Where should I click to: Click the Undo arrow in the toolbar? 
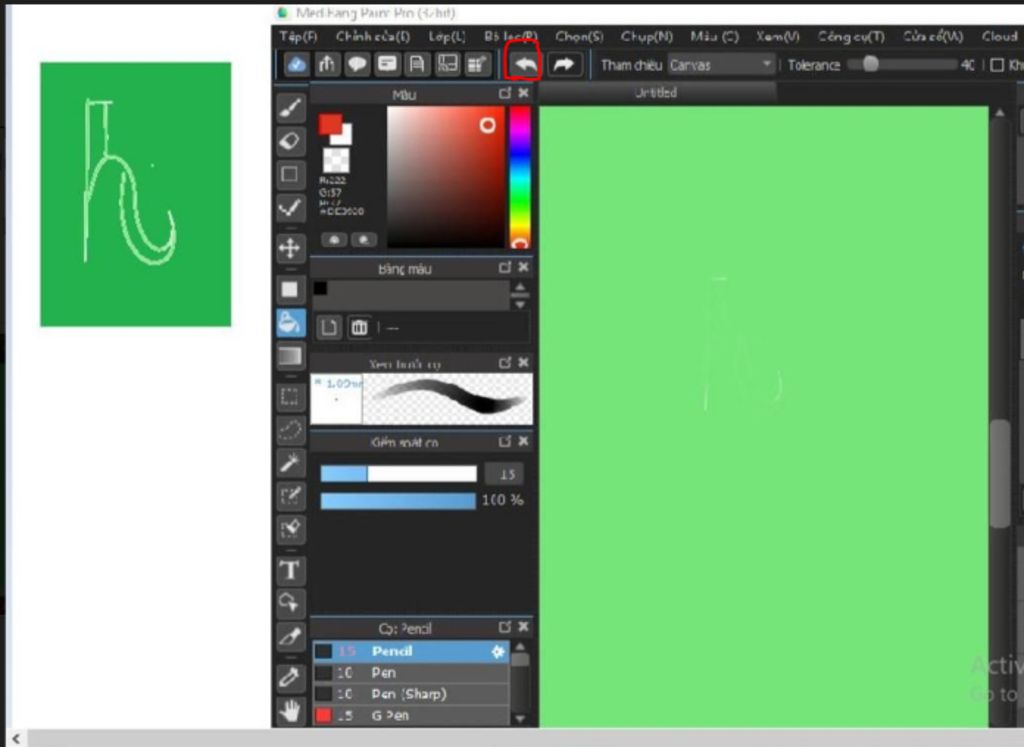pos(525,64)
